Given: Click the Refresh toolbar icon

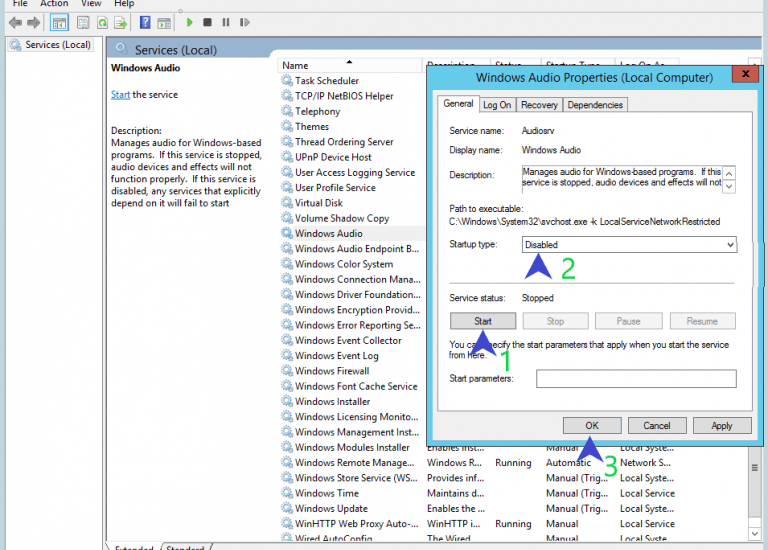Looking at the screenshot, I should pyautogui.click(x=102, y=23).
